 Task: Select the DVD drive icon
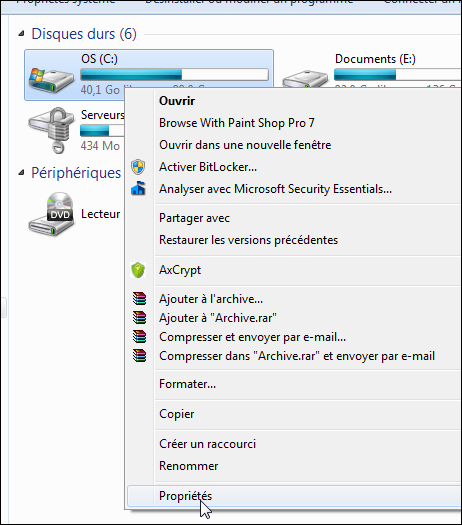pyautogui.click(x=51, y=214)
